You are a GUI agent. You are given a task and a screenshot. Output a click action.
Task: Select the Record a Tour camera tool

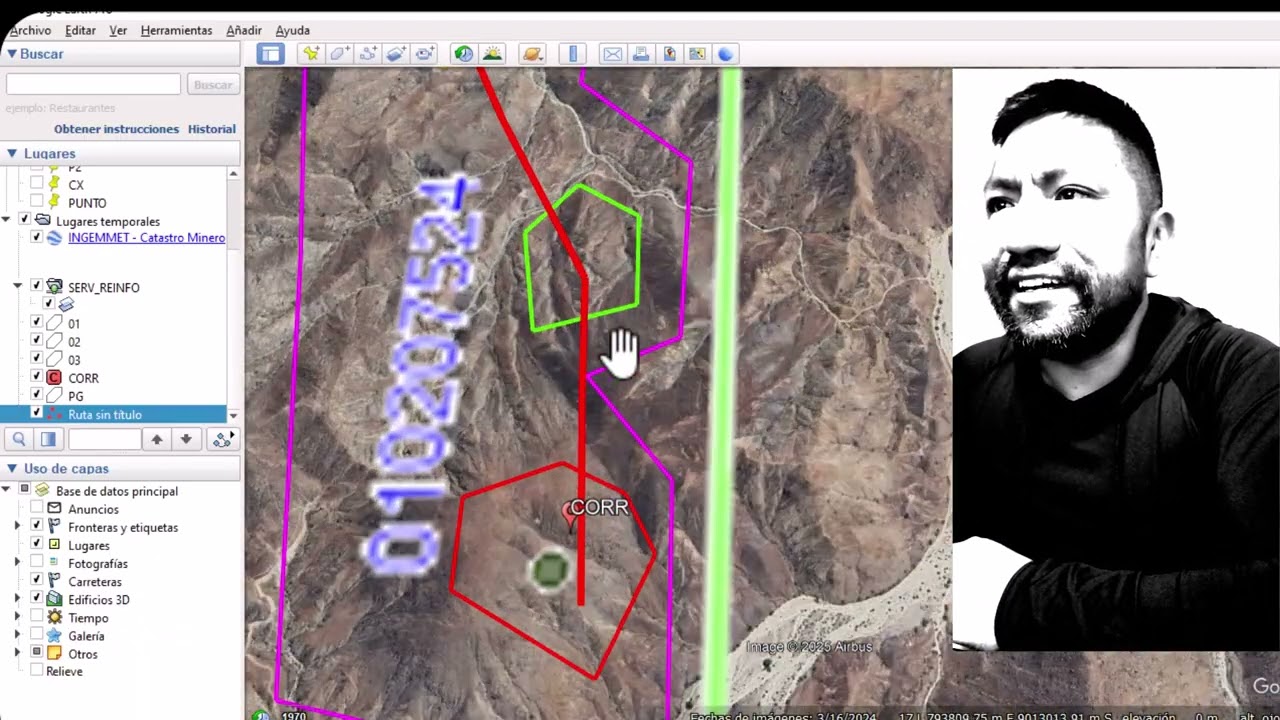pyautogui.click(x=424, y=54)
